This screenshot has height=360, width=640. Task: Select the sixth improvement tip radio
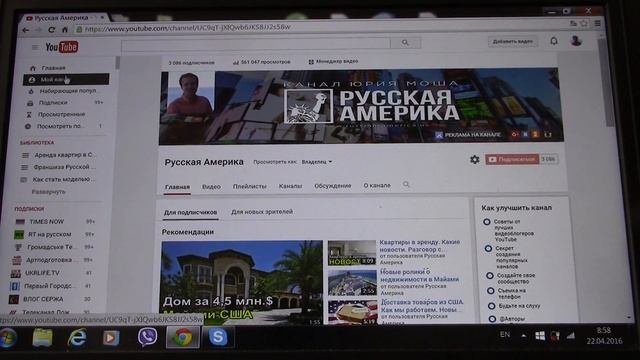(x=492, y=319)
